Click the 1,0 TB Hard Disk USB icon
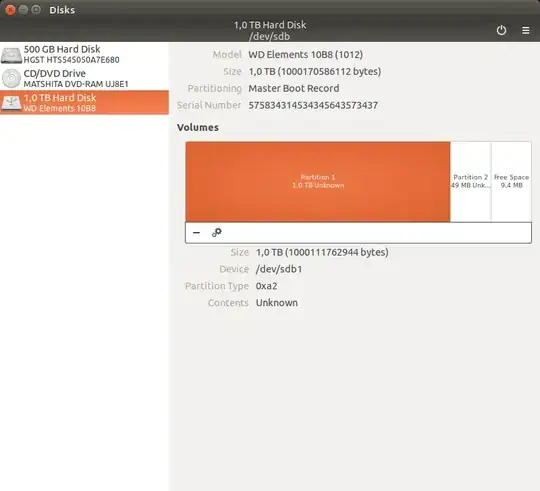The image size is (540, 491). 11,103
